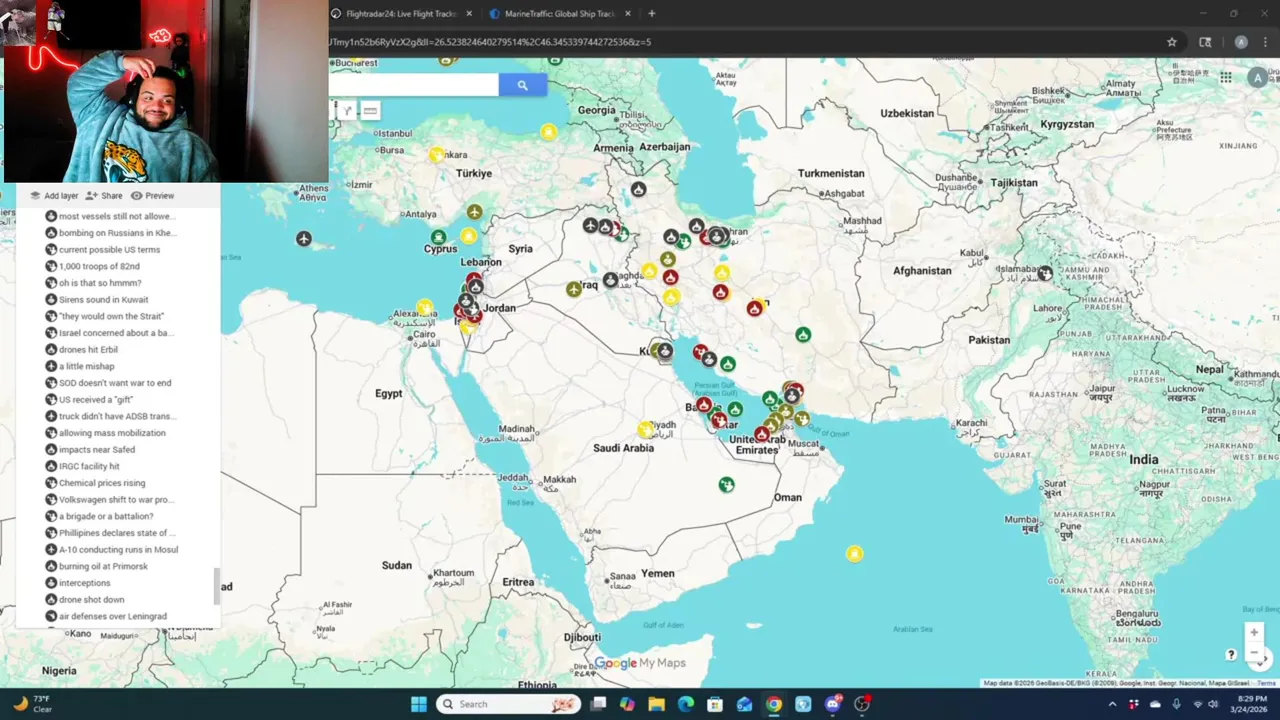Click the olive airplane marker in southern Türkiye
The width and height of the screenshot is (1280, 720).
click(474, 212)
